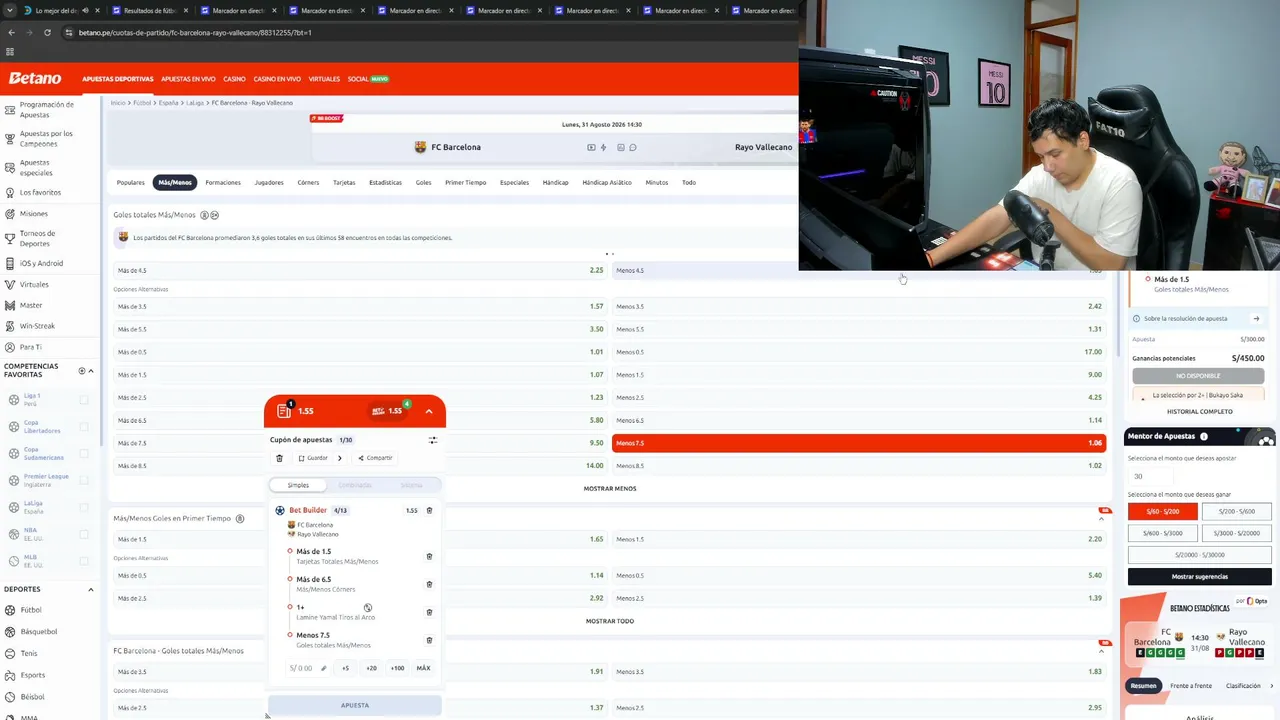Select the Simples bet slip tab
Image resolution: width=1280 pixels, height=720 pixels.
(298, 485)
